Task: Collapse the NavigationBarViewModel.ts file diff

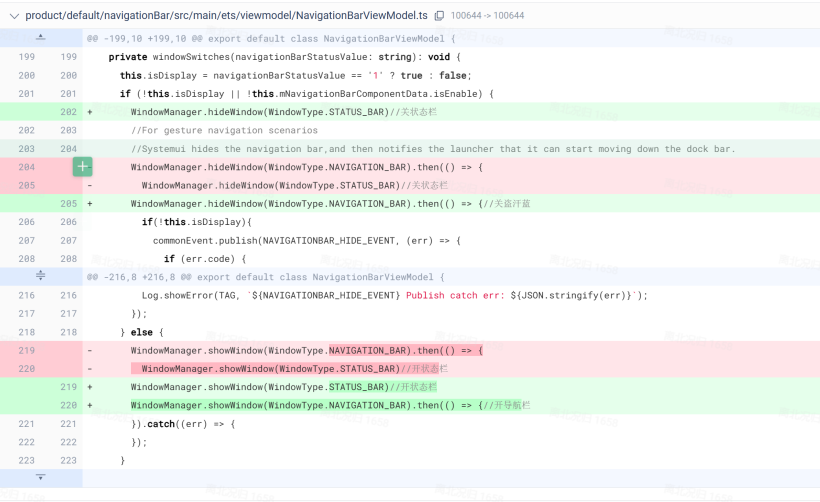Action: (x=14, y=16)
